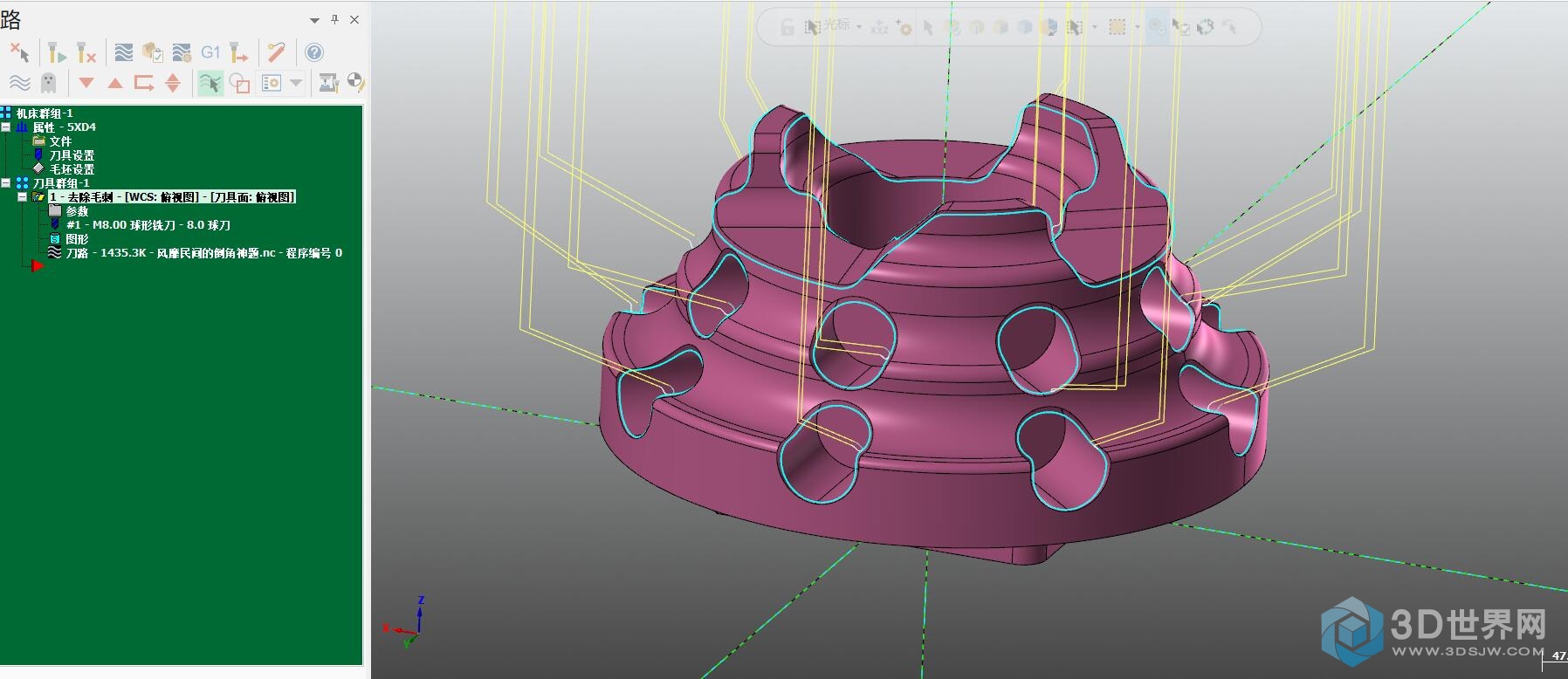Pin the Toolpaths manager panel
This screenshot has height=679, width=1568.
pos(334,19)
